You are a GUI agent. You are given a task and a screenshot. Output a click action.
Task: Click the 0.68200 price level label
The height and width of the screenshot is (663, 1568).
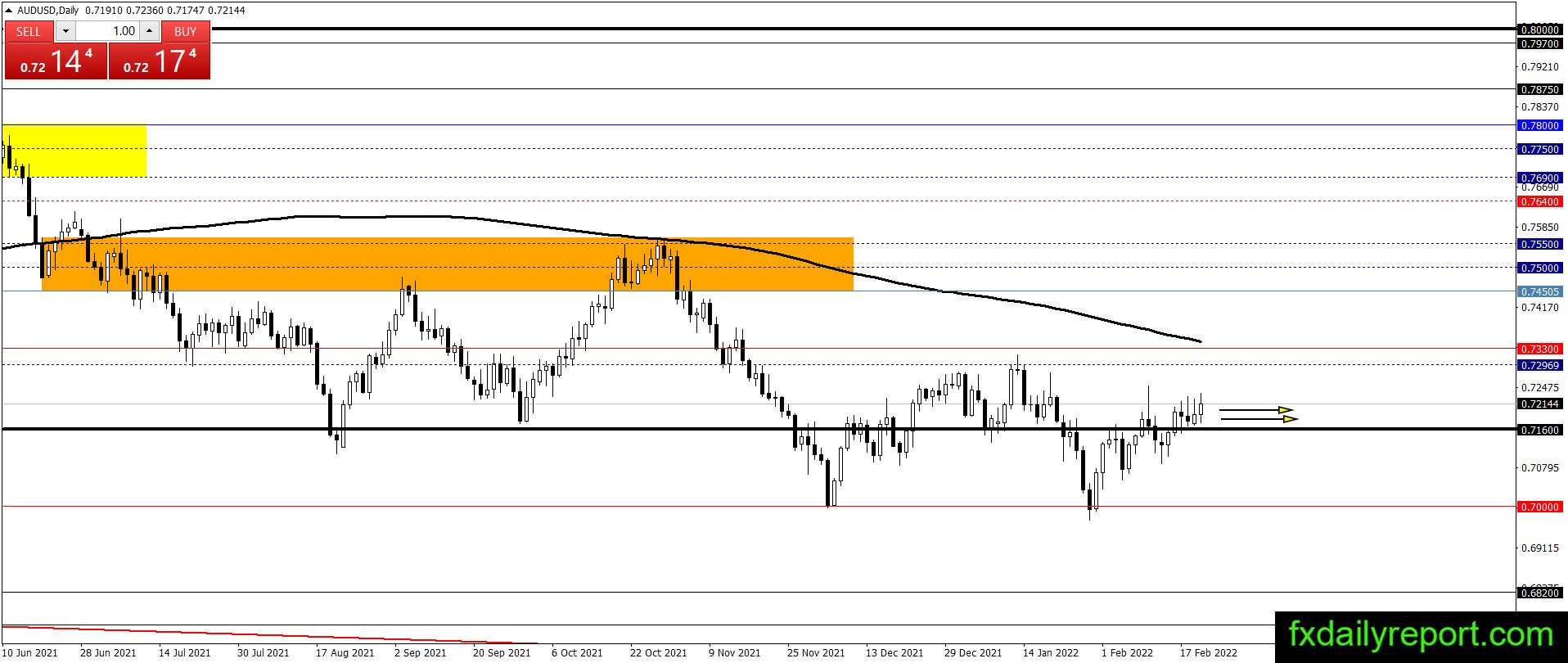click(1539, 593)
